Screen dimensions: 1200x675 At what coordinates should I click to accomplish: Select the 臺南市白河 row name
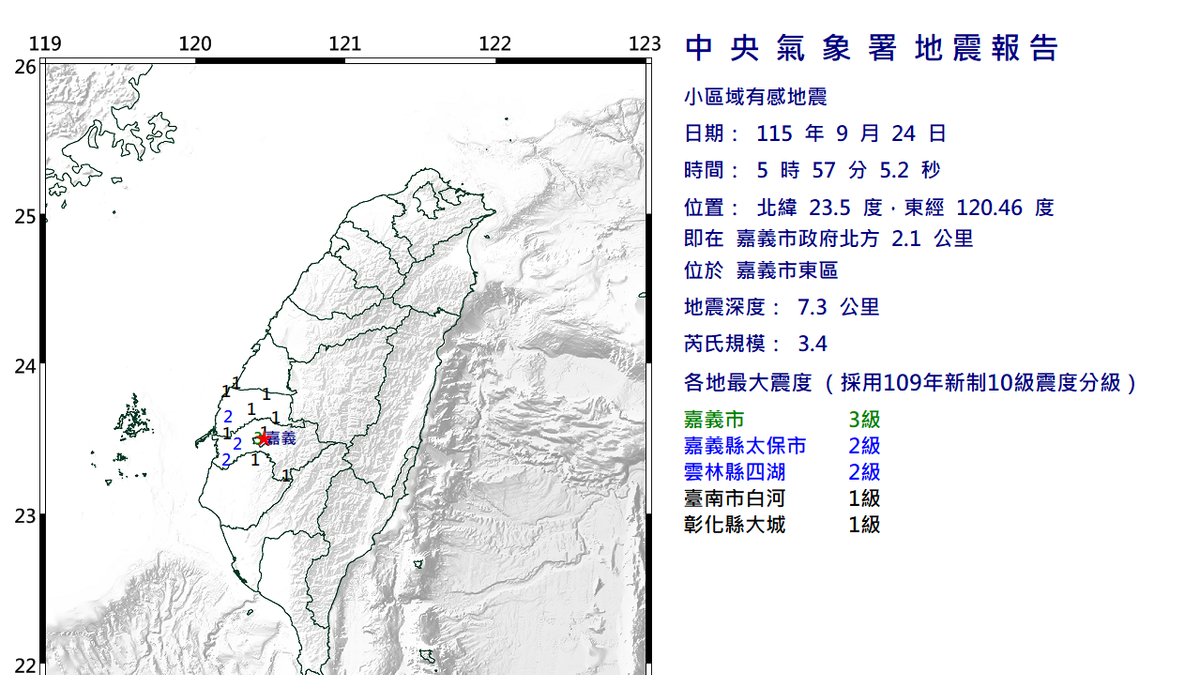click(x=734, y=498)
